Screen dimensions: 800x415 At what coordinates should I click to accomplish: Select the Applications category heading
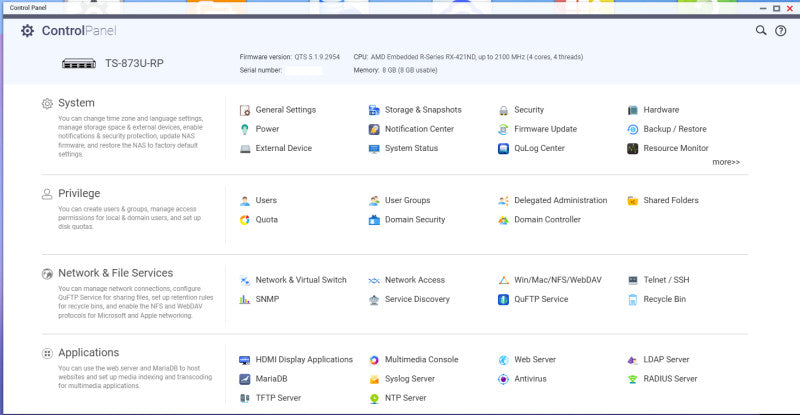pyautogui.click(x=88, y=353)
